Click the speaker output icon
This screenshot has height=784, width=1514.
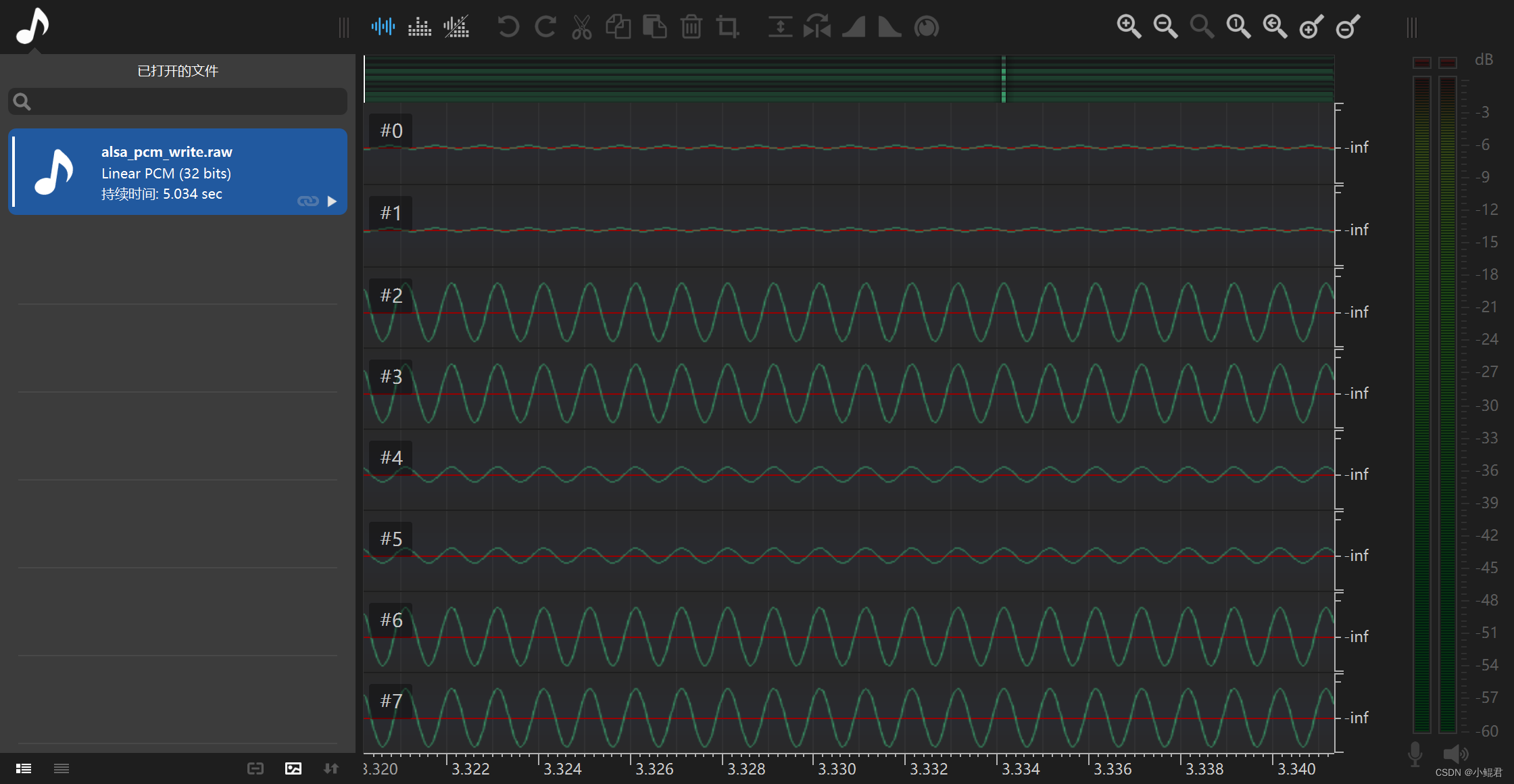click(x=1455, y=754)
